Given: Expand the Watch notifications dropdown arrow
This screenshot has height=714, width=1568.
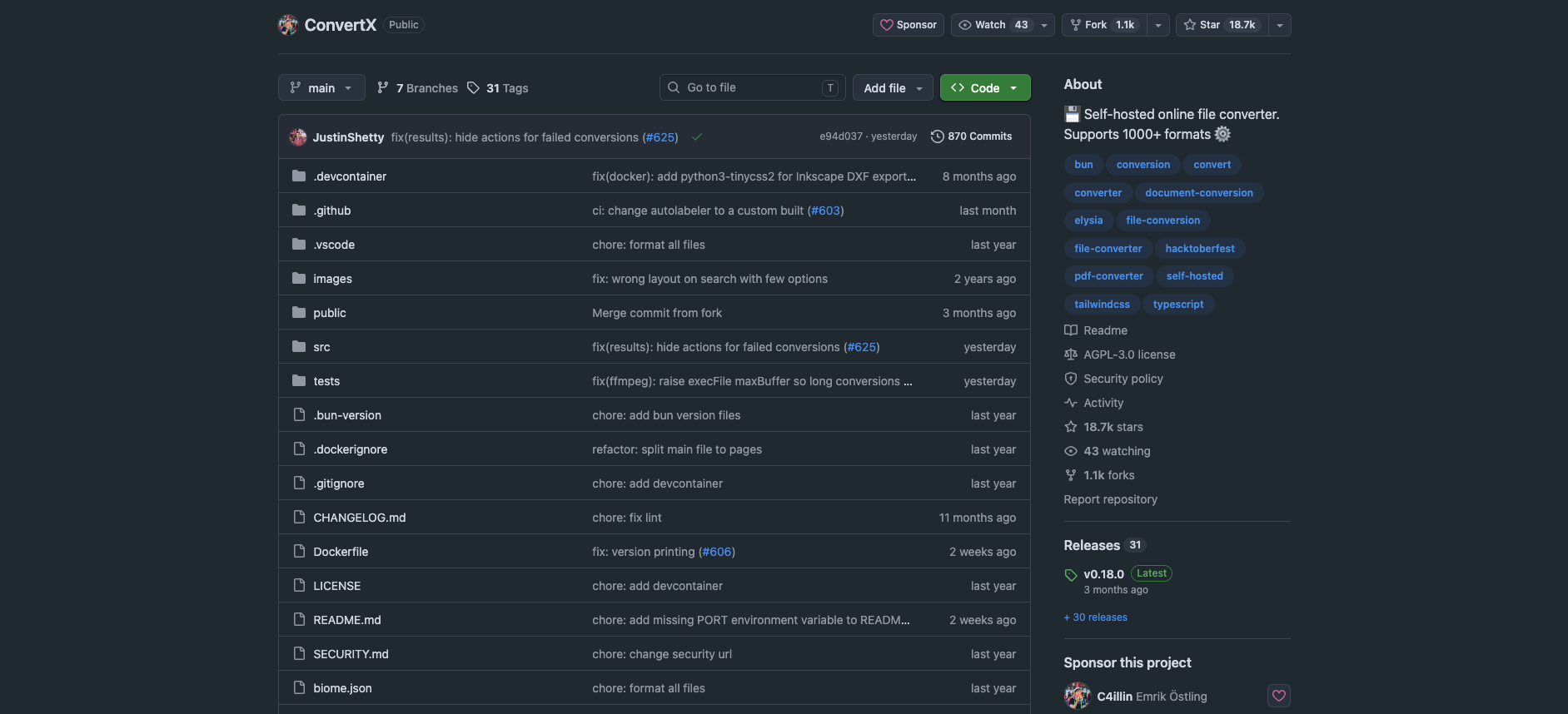Looking at the screenshot, I should point(1044,25).
